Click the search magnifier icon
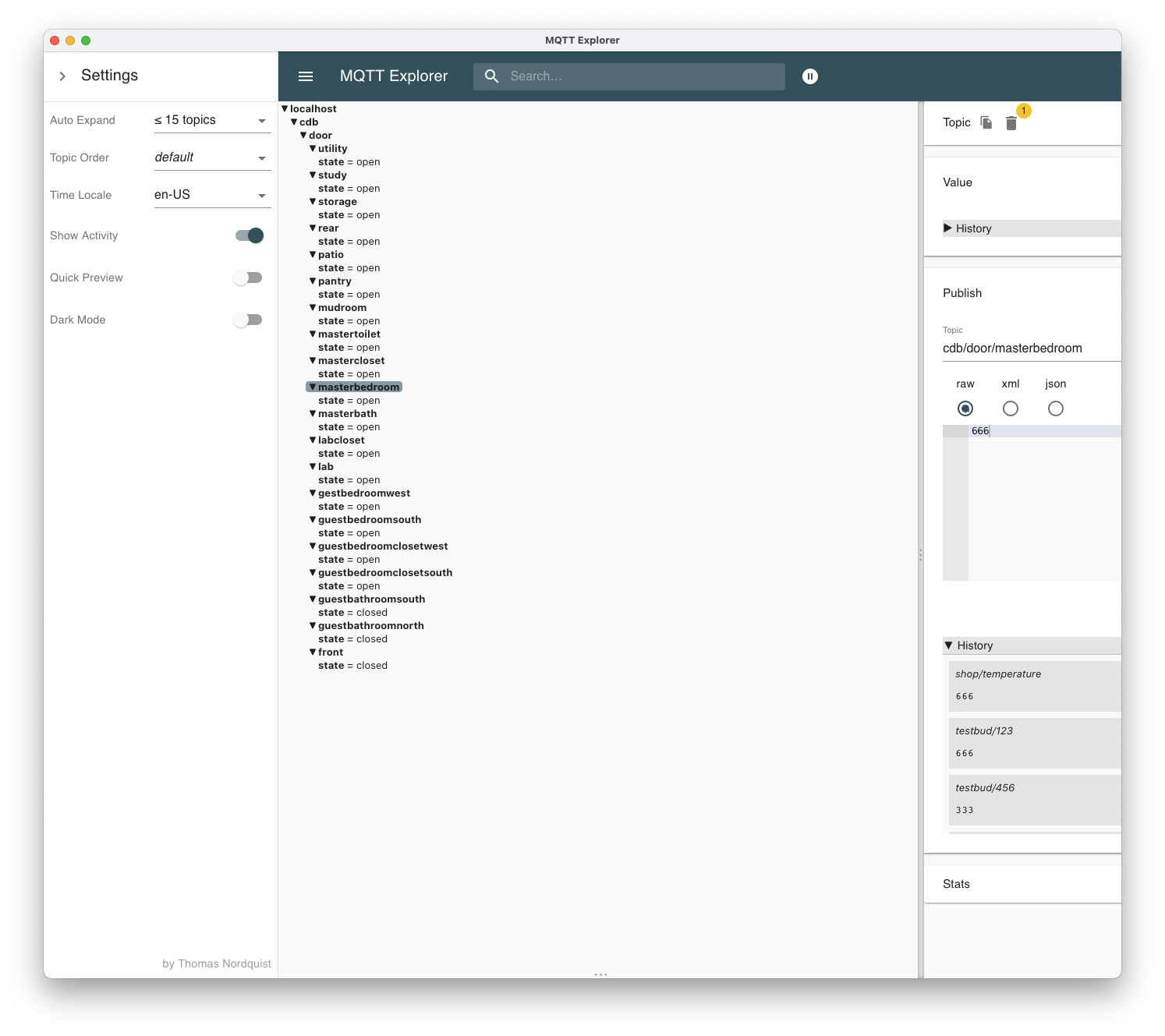The width and height of the screenshot is (1165, 1036). (491, 76)
